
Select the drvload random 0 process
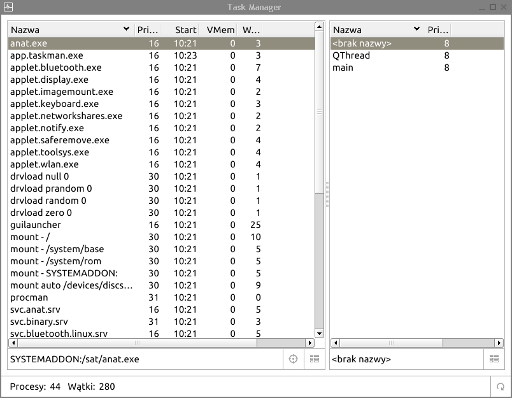[161, 200]
